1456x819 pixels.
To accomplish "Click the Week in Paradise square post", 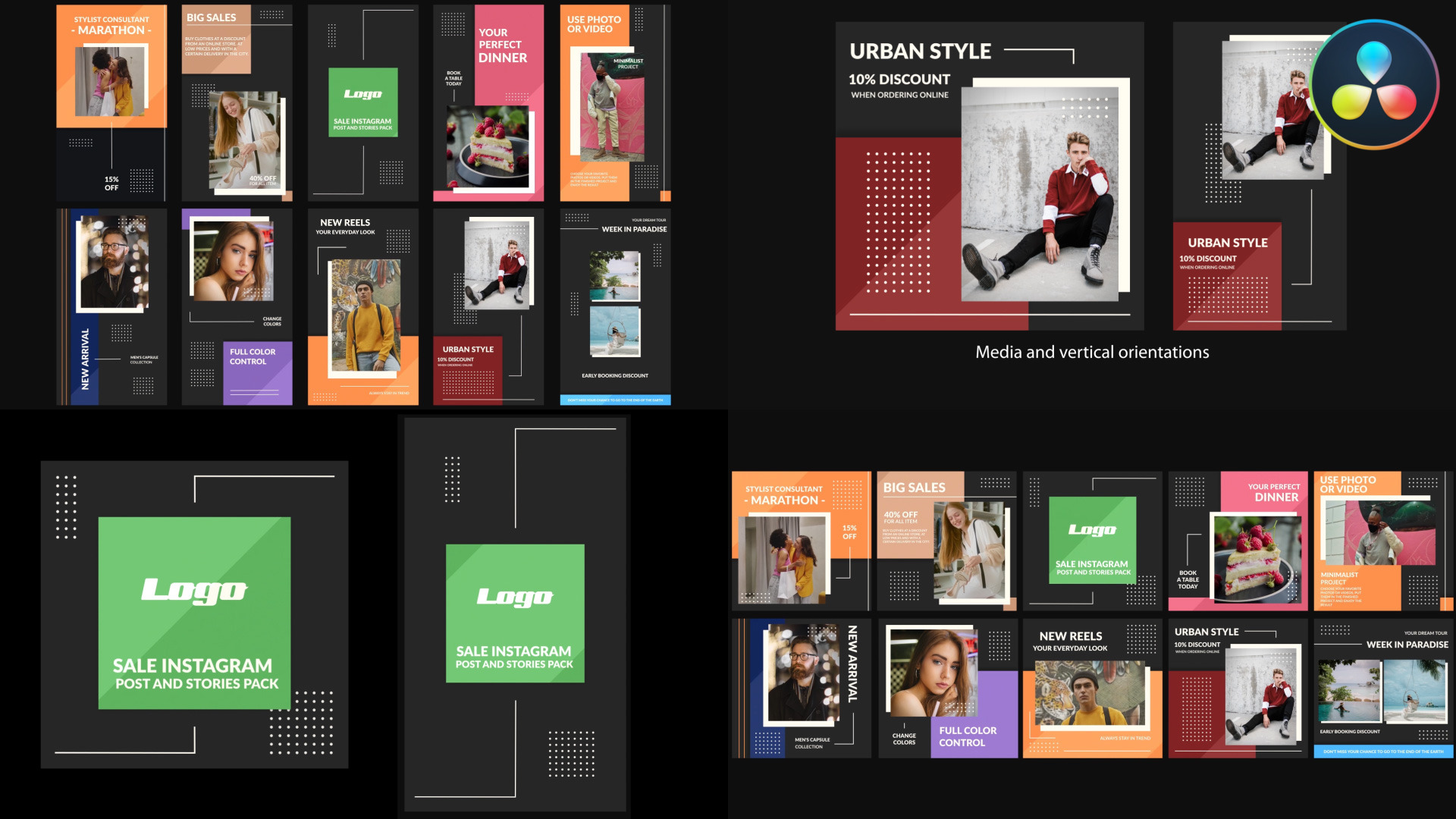I will coord(1383,688).
